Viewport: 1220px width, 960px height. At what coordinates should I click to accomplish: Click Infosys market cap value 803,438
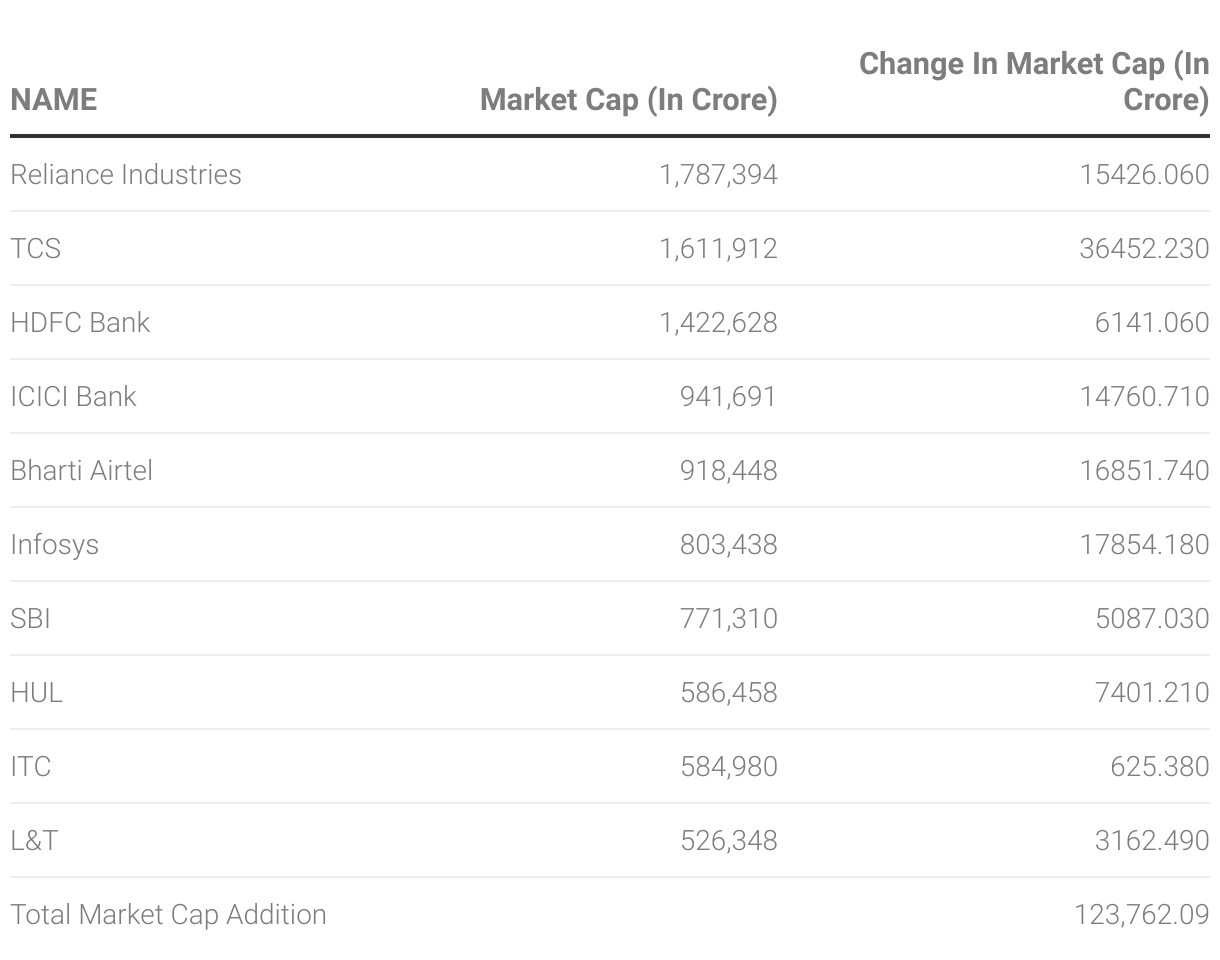[x=728, y=544]
